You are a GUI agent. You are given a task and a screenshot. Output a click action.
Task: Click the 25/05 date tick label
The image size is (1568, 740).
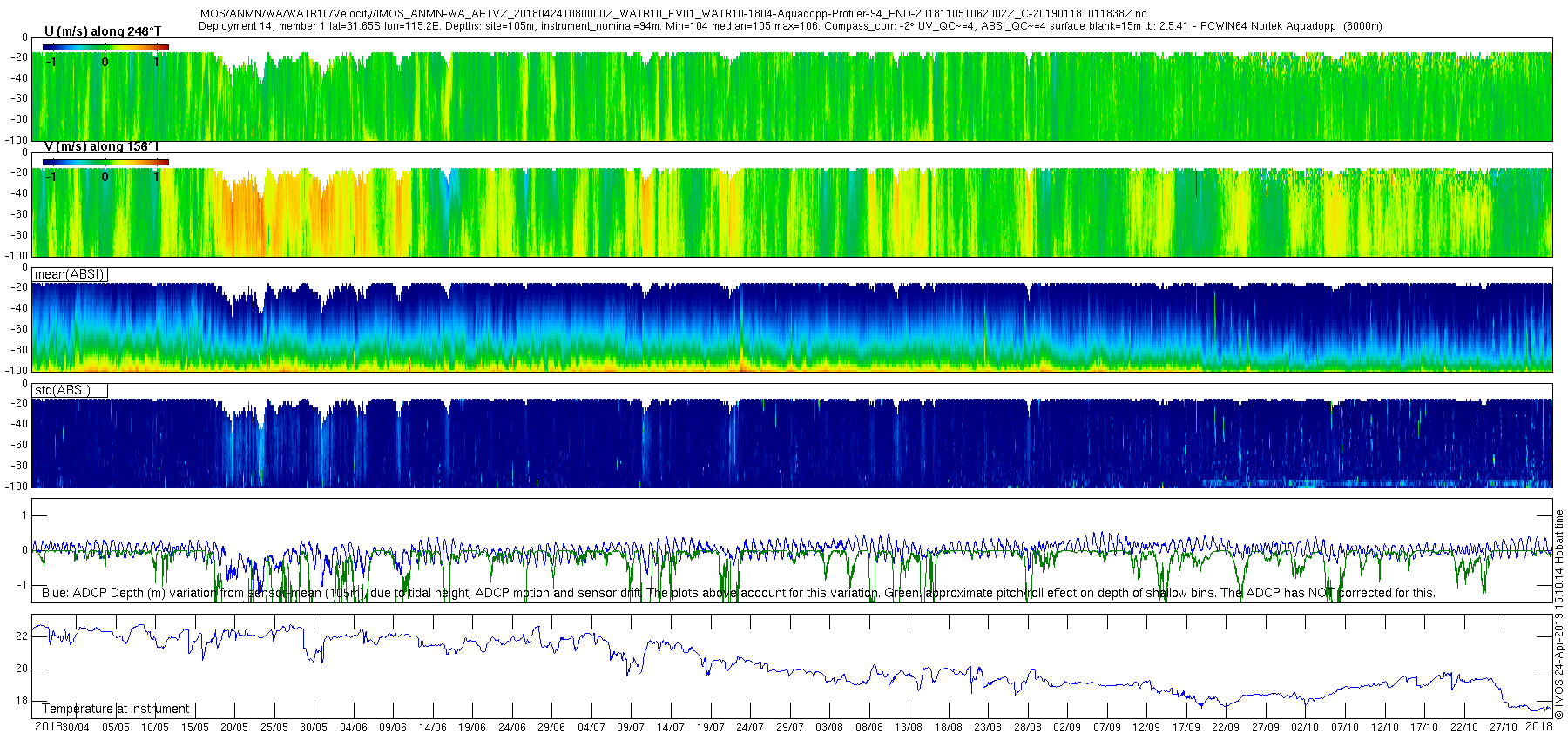pyautogui.click(x=274, y=728)
